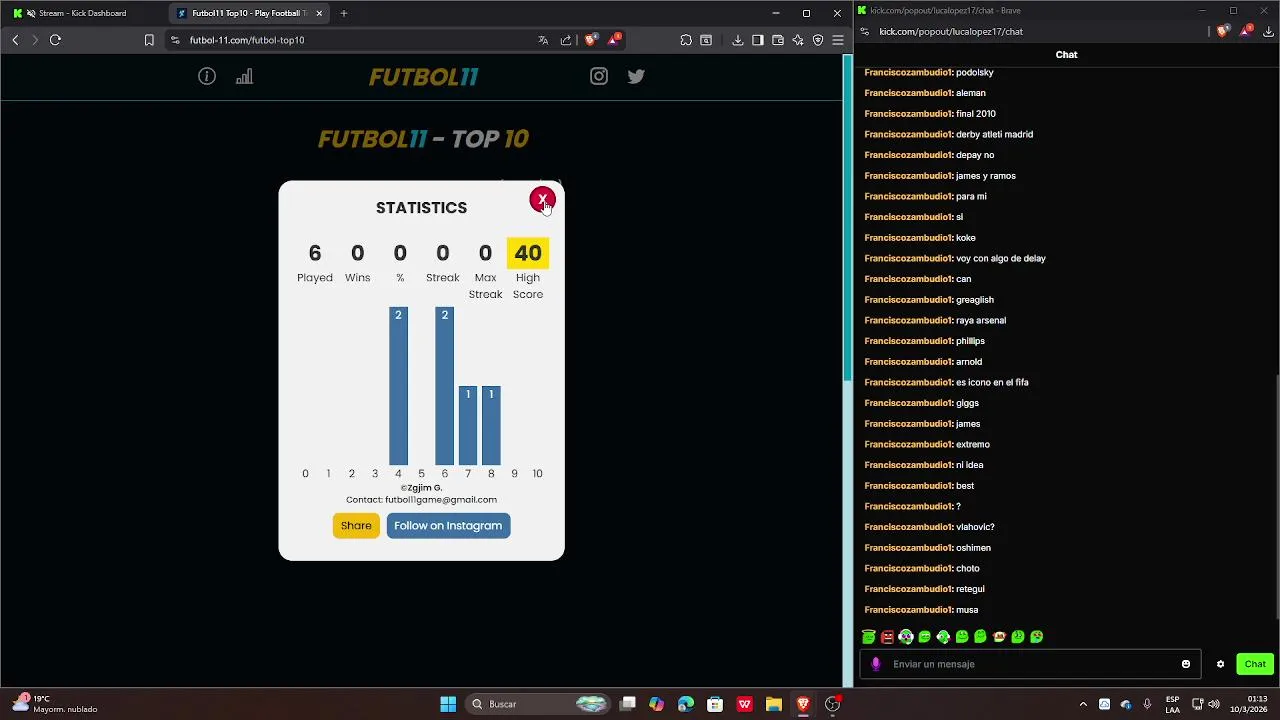Click the Chat header in Kick window
This screenshot has width=1280, height=720.
click(1066, 55)
